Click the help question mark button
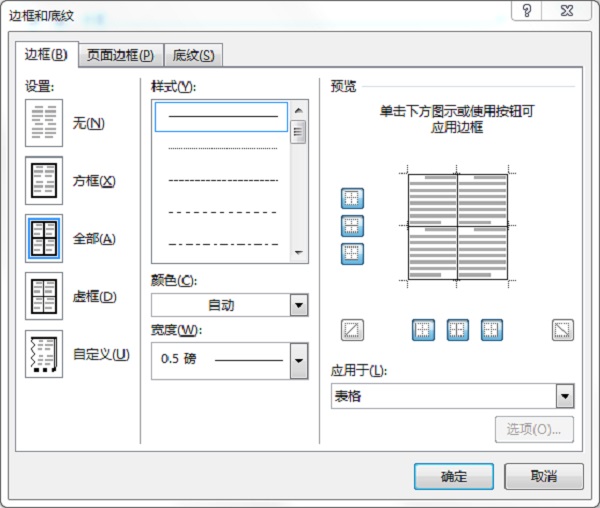The image size is (600, 508). pyautogui.click(x=526, y=11)
